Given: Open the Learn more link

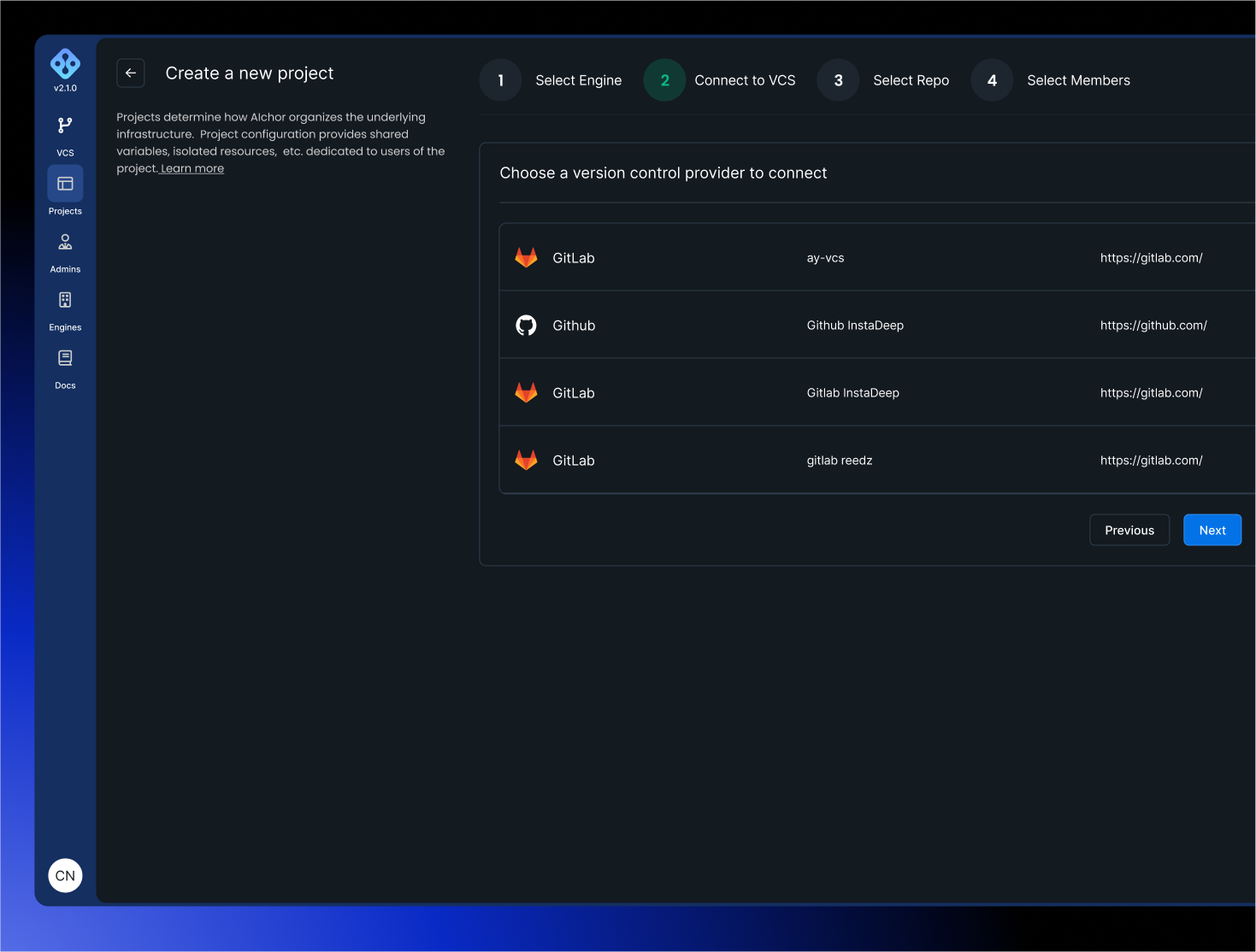Looking at the screenshot, I should pyautogui.click(x=192, y=168).
